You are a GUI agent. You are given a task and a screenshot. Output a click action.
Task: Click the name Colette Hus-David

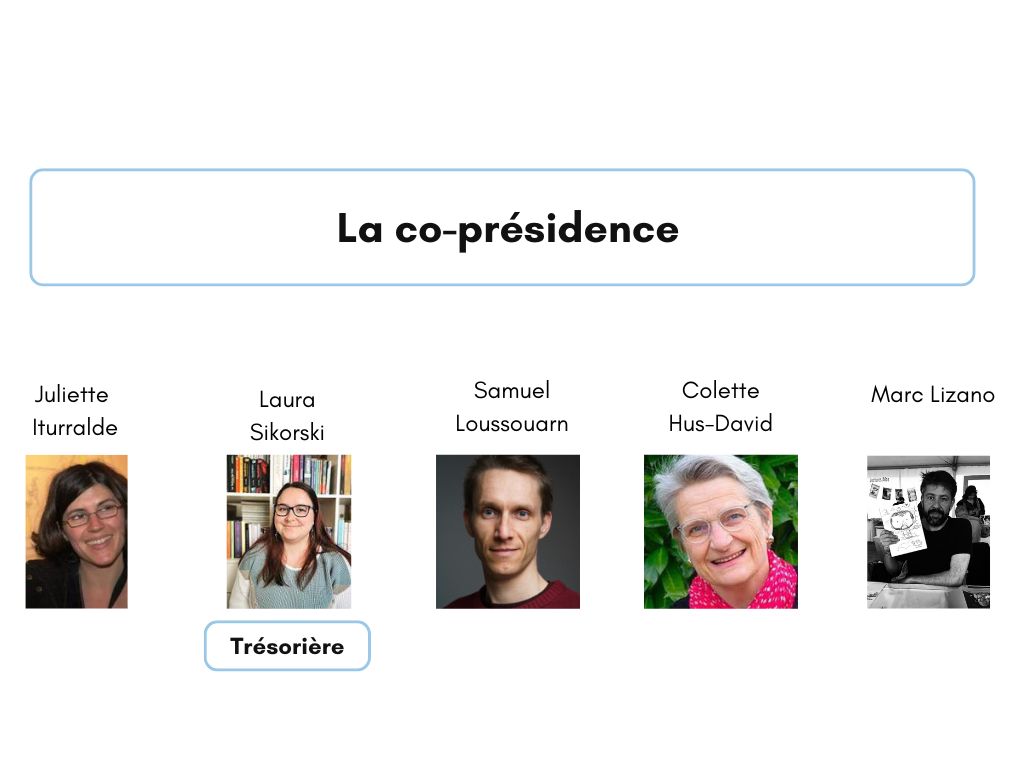721,407
